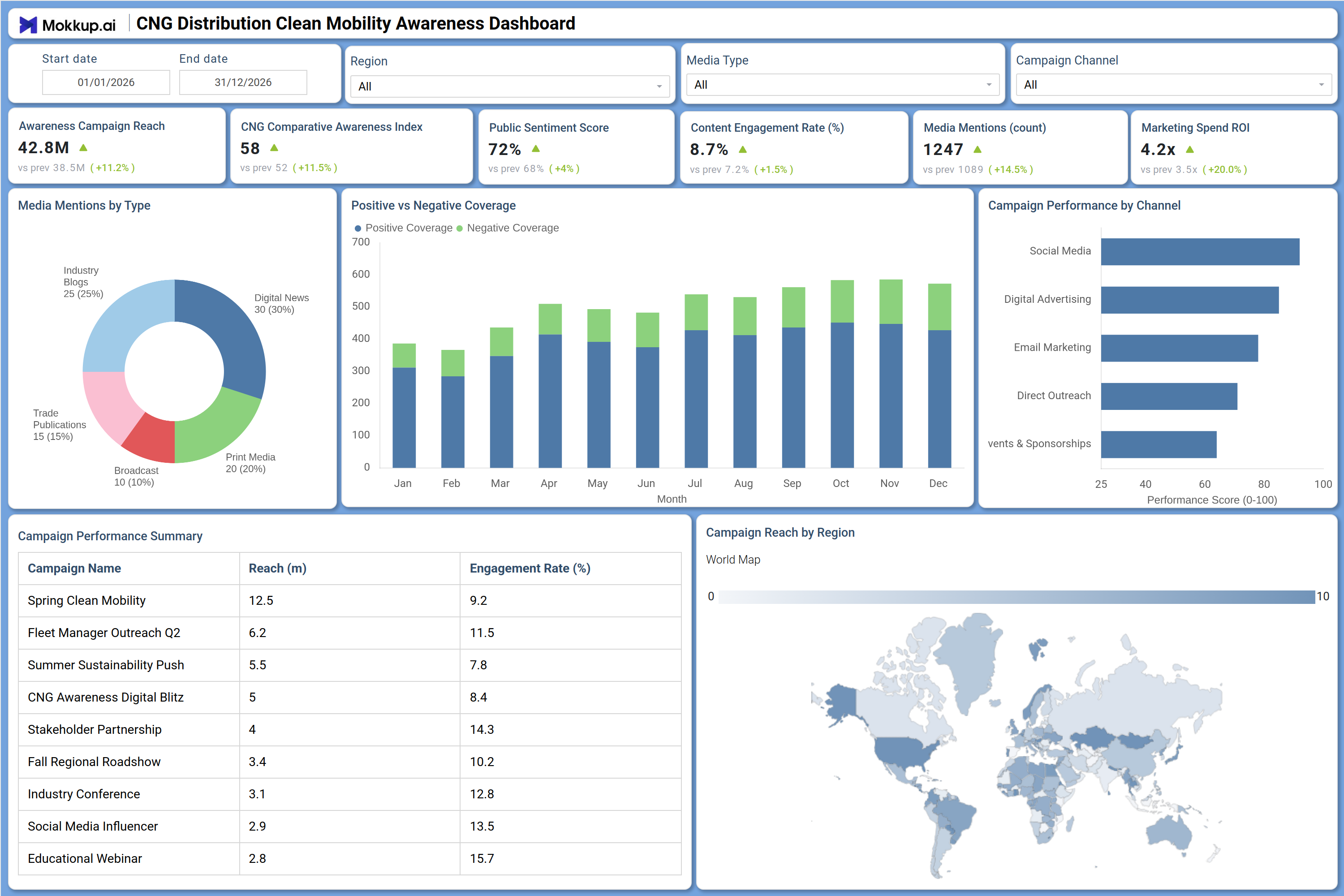Click the Digital Advertising performance bar
The width and height of the screenshot is (1344, 896).
[x=1190, y=300]
